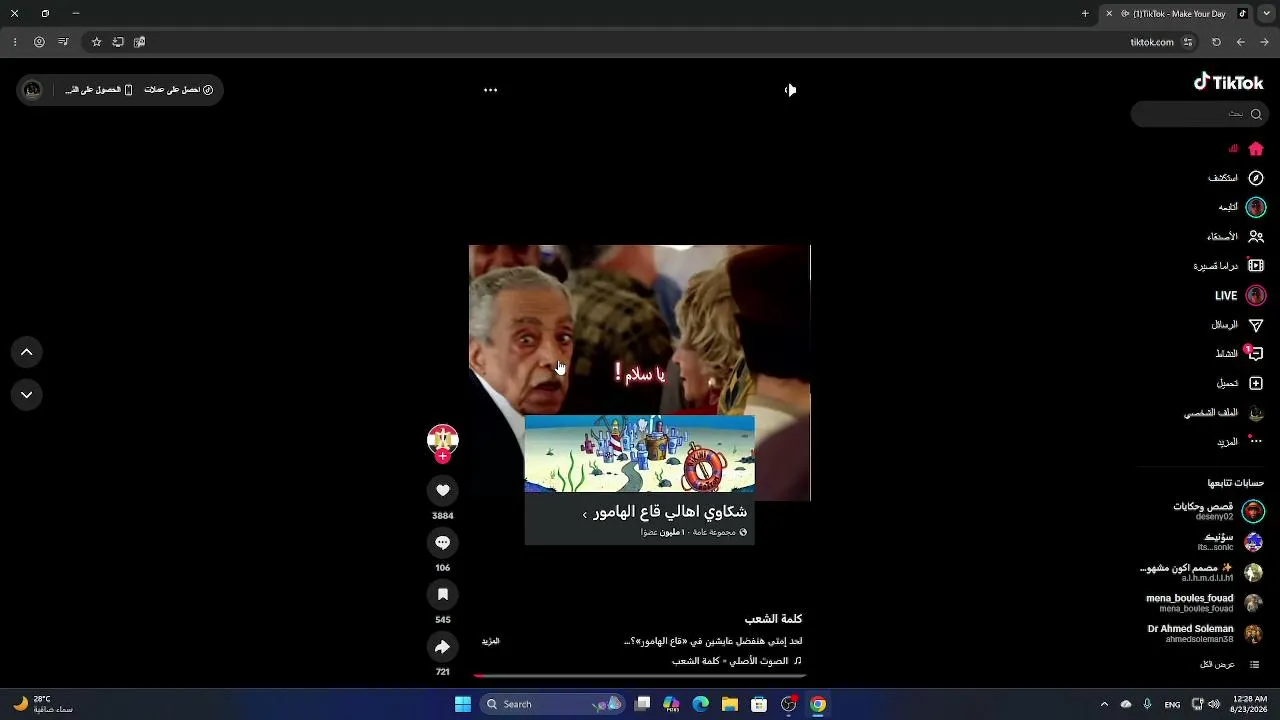The width and height of the screenshot is (1280, 720).
Task: Like the video with the heart icon
Action: coord(443,490)
